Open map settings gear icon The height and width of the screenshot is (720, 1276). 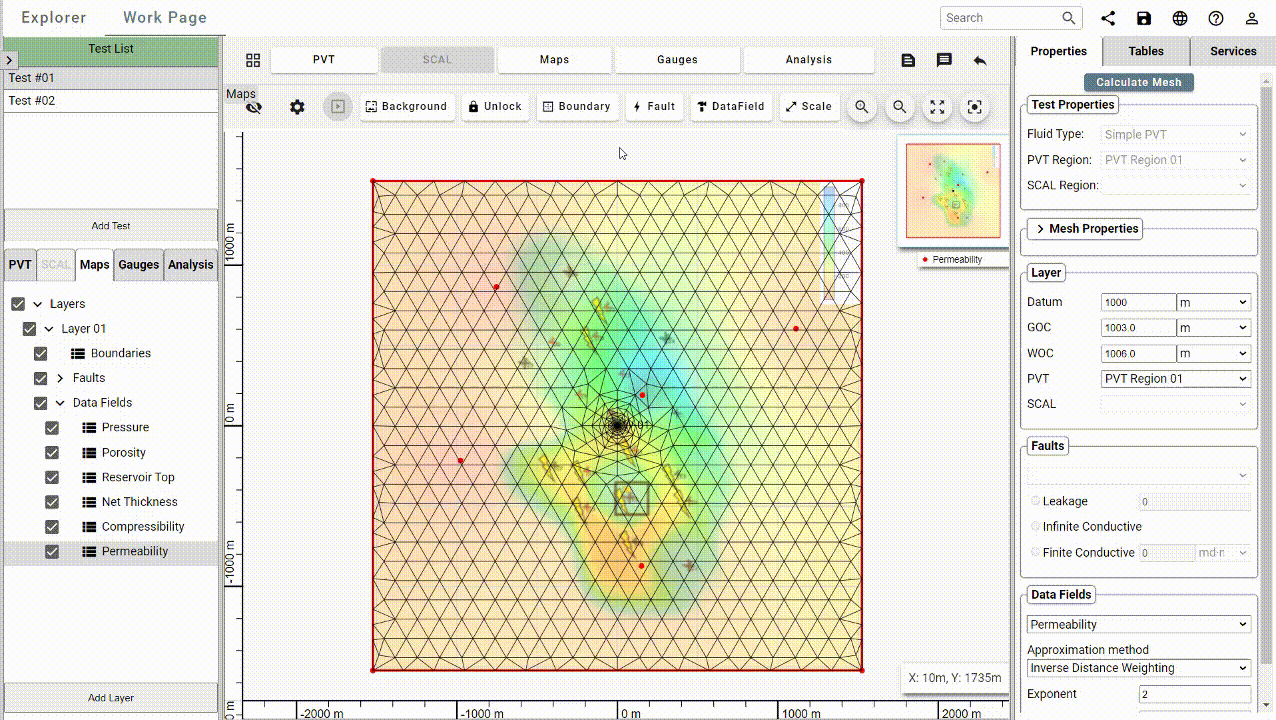tap(297, 107)
